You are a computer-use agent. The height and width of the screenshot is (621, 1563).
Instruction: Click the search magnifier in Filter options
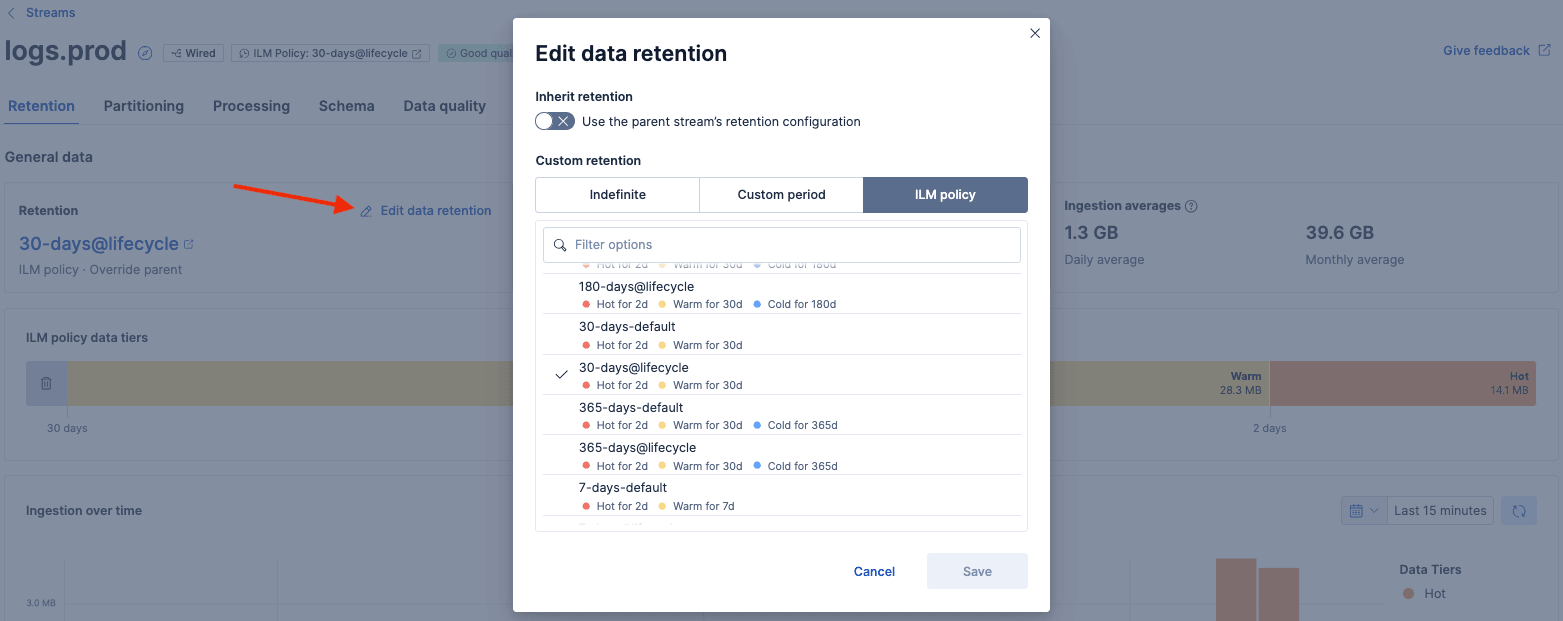pyautogui.click(x=559, y=244)
